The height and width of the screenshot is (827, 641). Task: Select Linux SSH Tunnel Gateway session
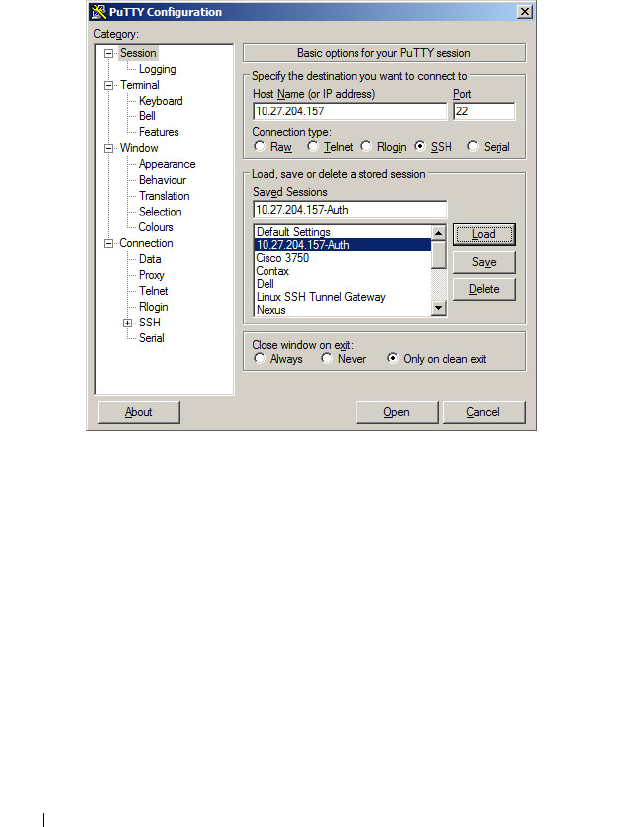pos(343,297)
